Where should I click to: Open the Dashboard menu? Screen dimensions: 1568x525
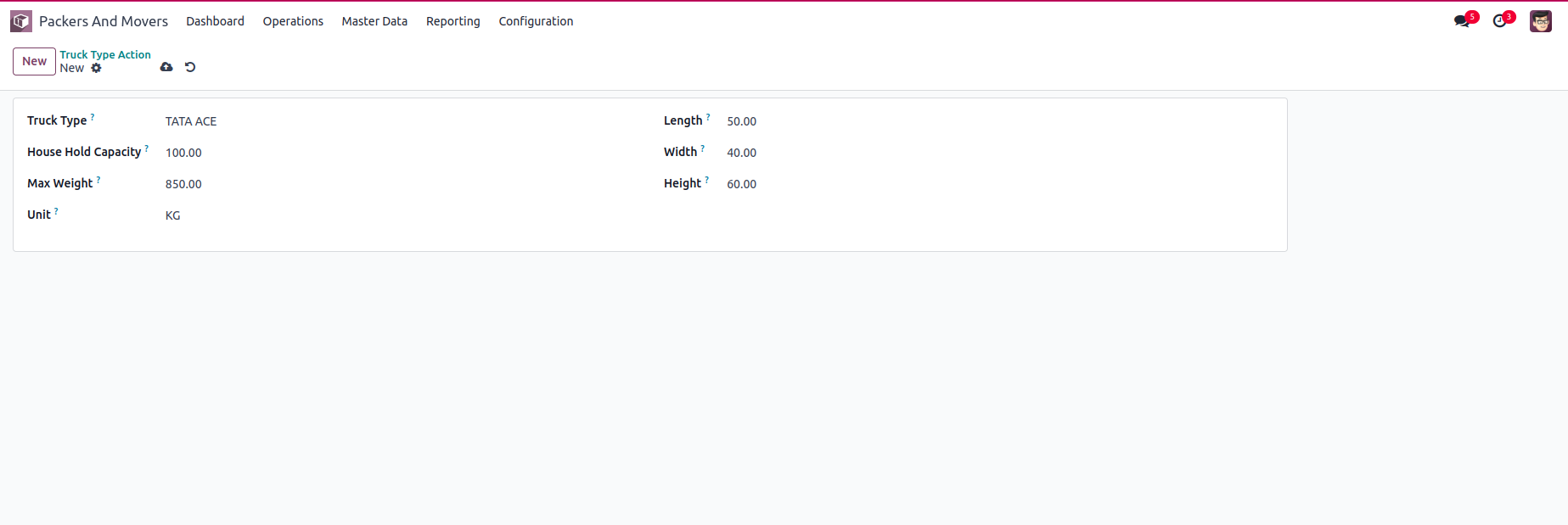(x=216, y=21)
